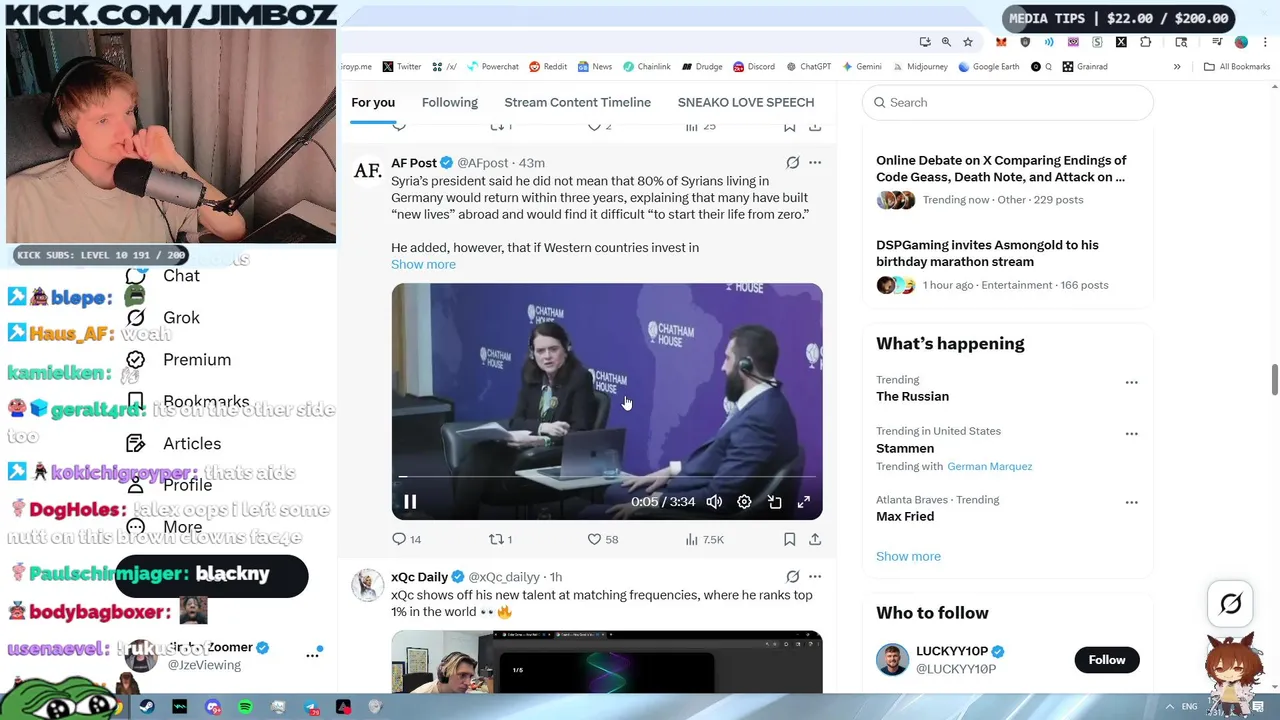This screenshot has width=1280, height=720.
Task: Enter fullscreen on the AF Post video
Action: point(804,502)
